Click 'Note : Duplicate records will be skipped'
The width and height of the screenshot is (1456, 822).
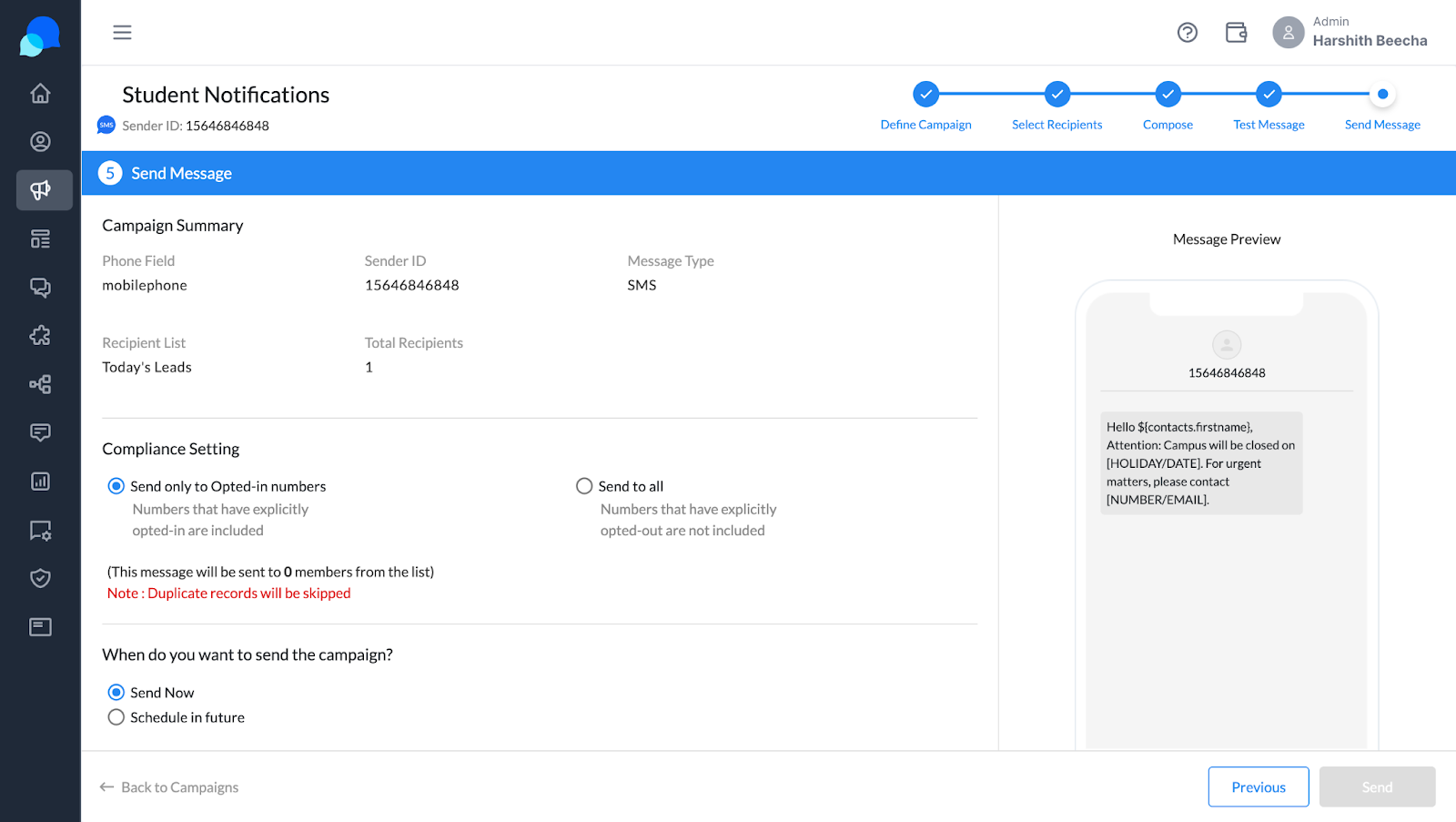tap(228, 594)
